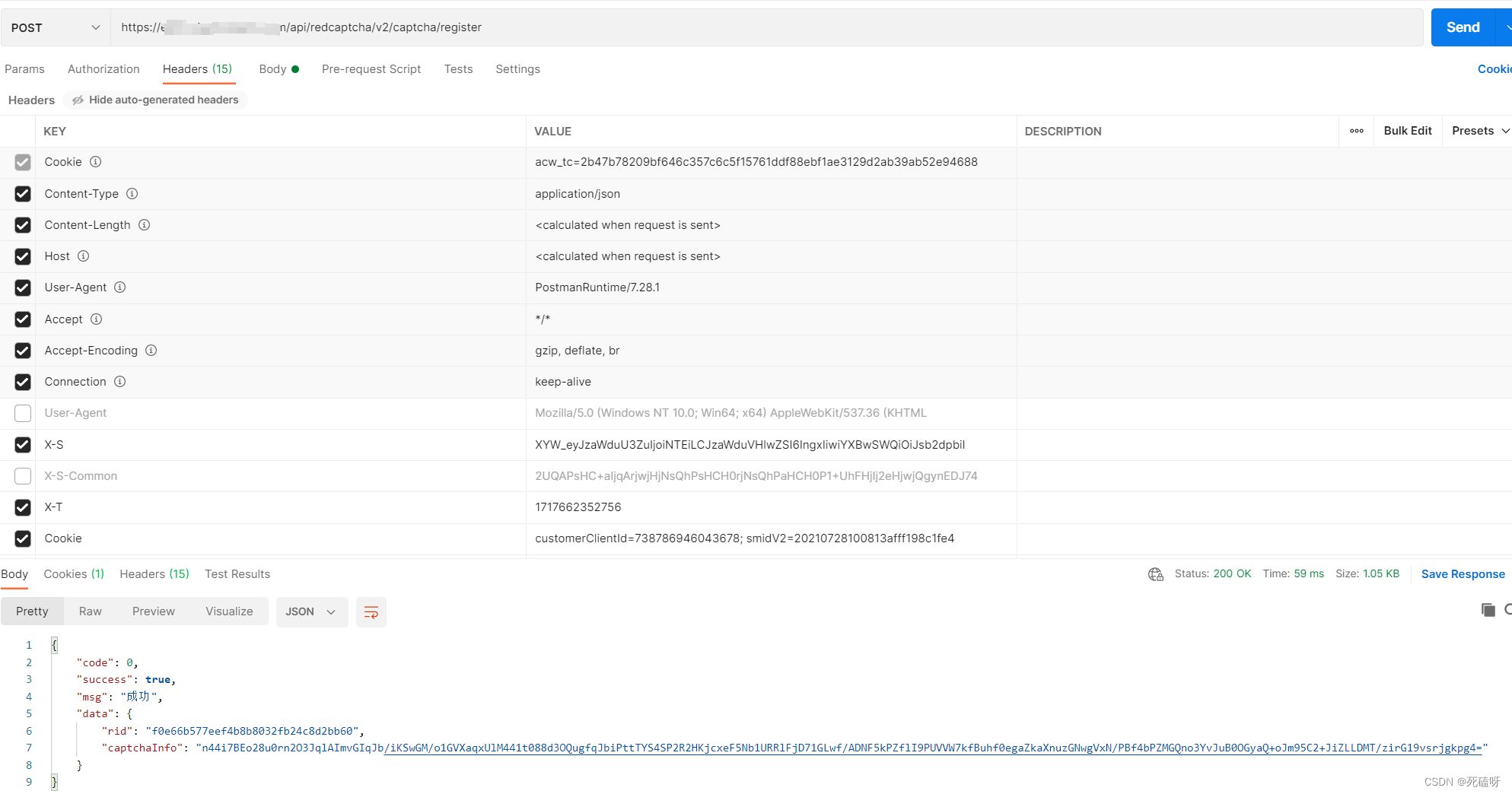Select the Raw view mode
Screen dimensions: 1512x794
(x=91, y=611)
